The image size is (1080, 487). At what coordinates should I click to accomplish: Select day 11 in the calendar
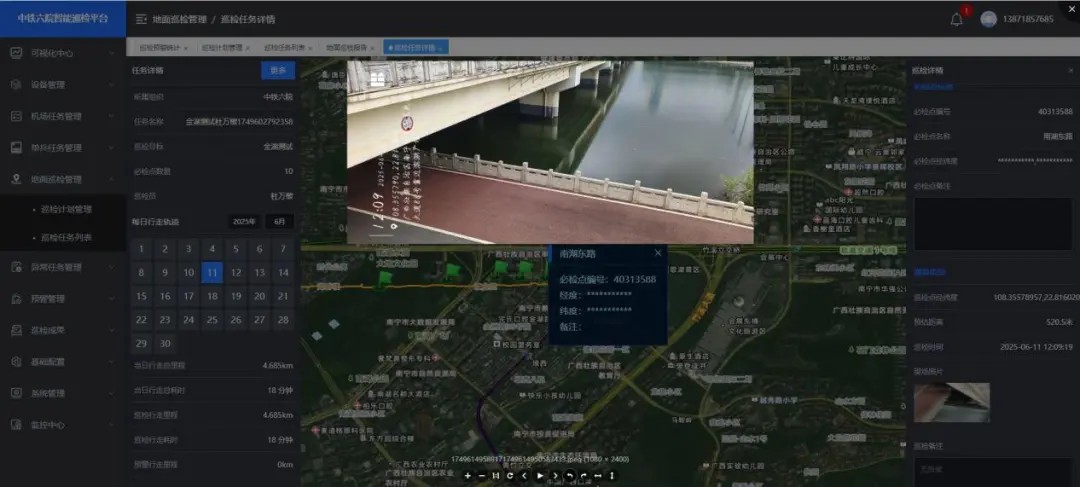(x=212, y=272)
